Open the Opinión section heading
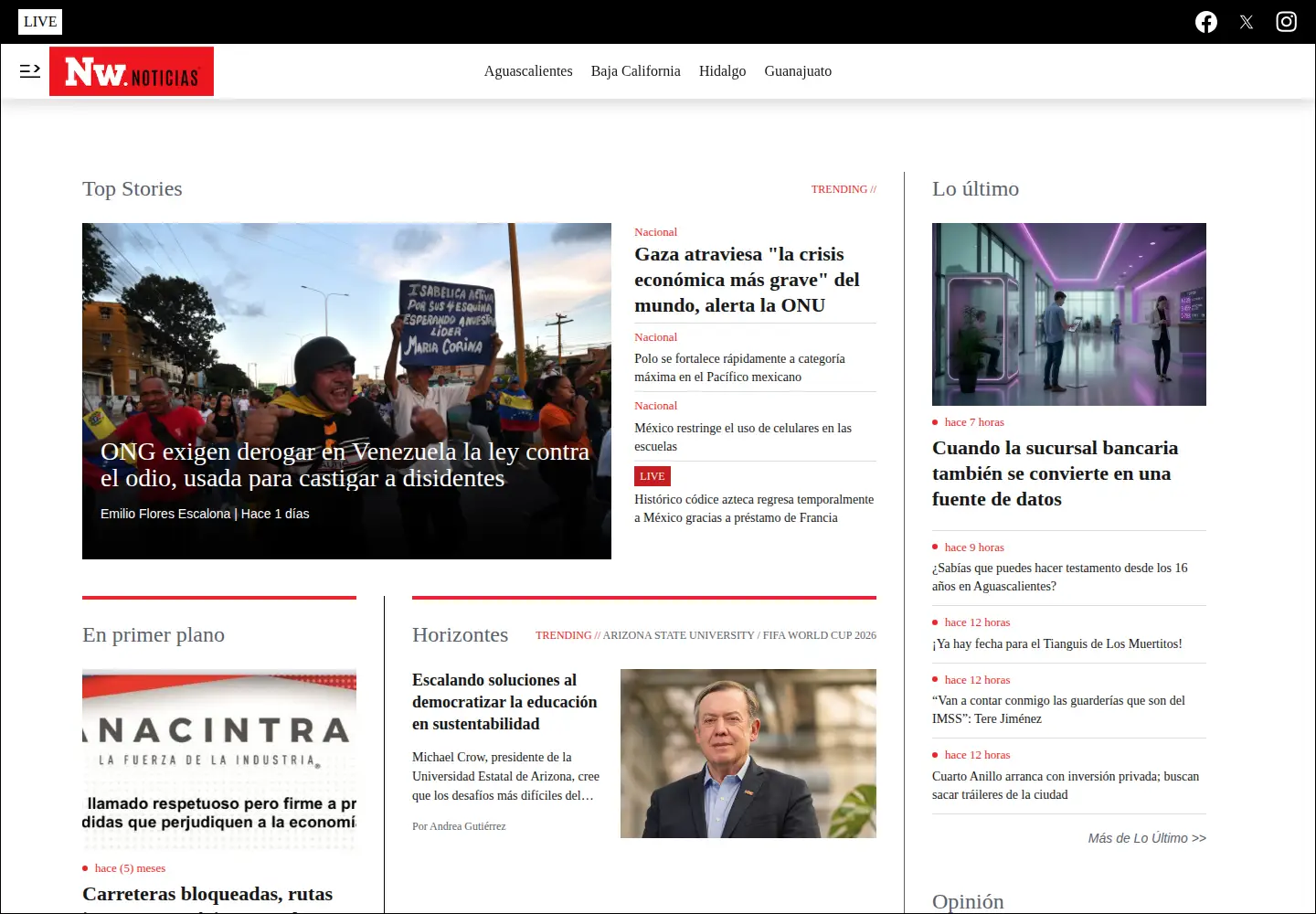The width and height of the screenshot is (1316, 914). pyautogui.click(x=968, y=901)
